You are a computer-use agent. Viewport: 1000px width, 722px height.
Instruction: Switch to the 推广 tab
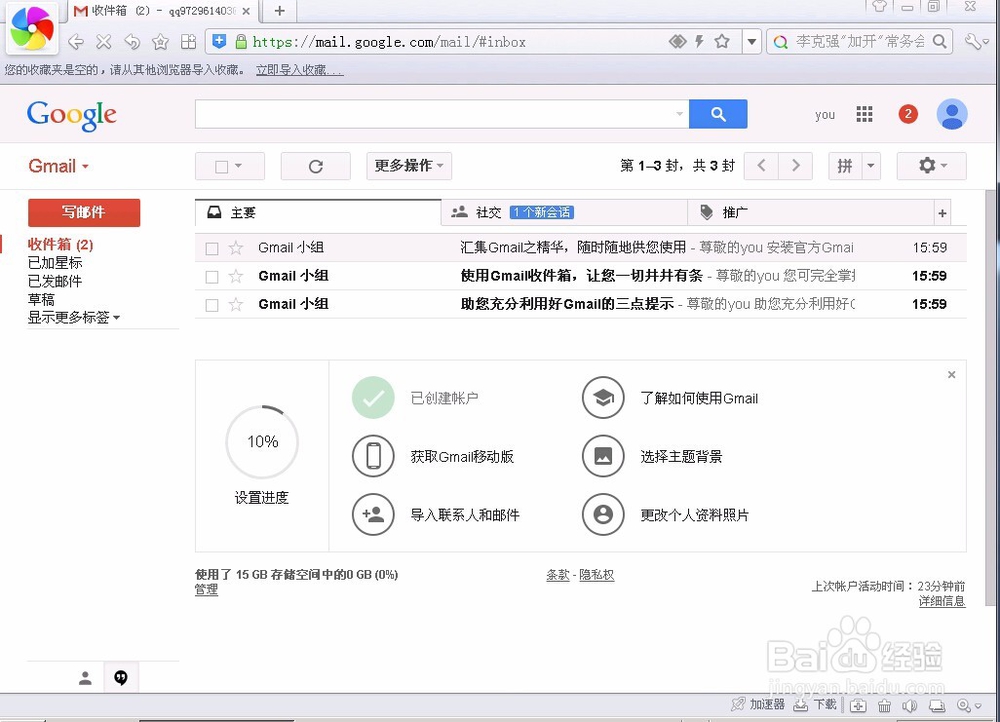pos(810,212)
